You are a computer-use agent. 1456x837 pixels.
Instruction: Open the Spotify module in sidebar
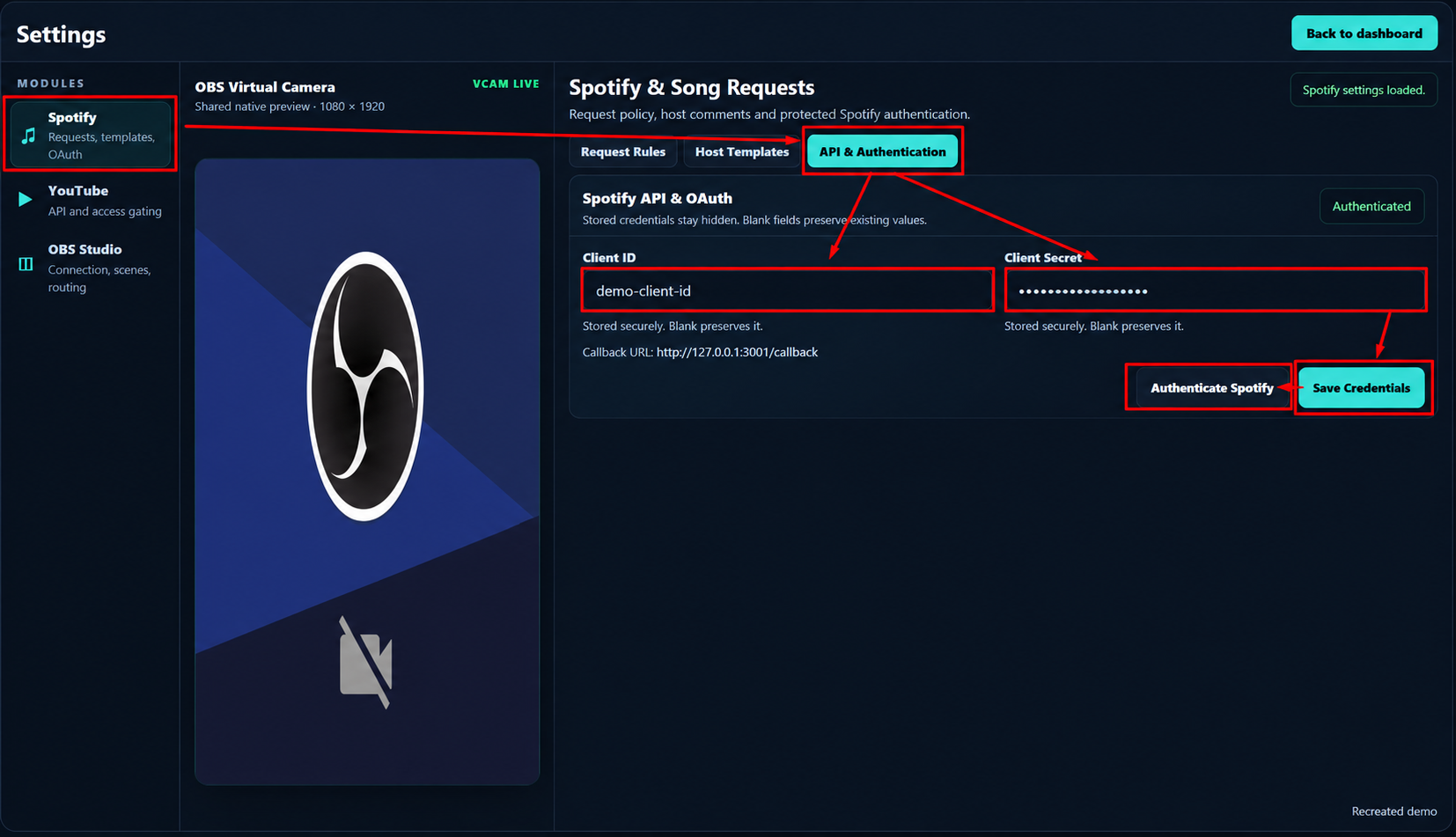91,136
